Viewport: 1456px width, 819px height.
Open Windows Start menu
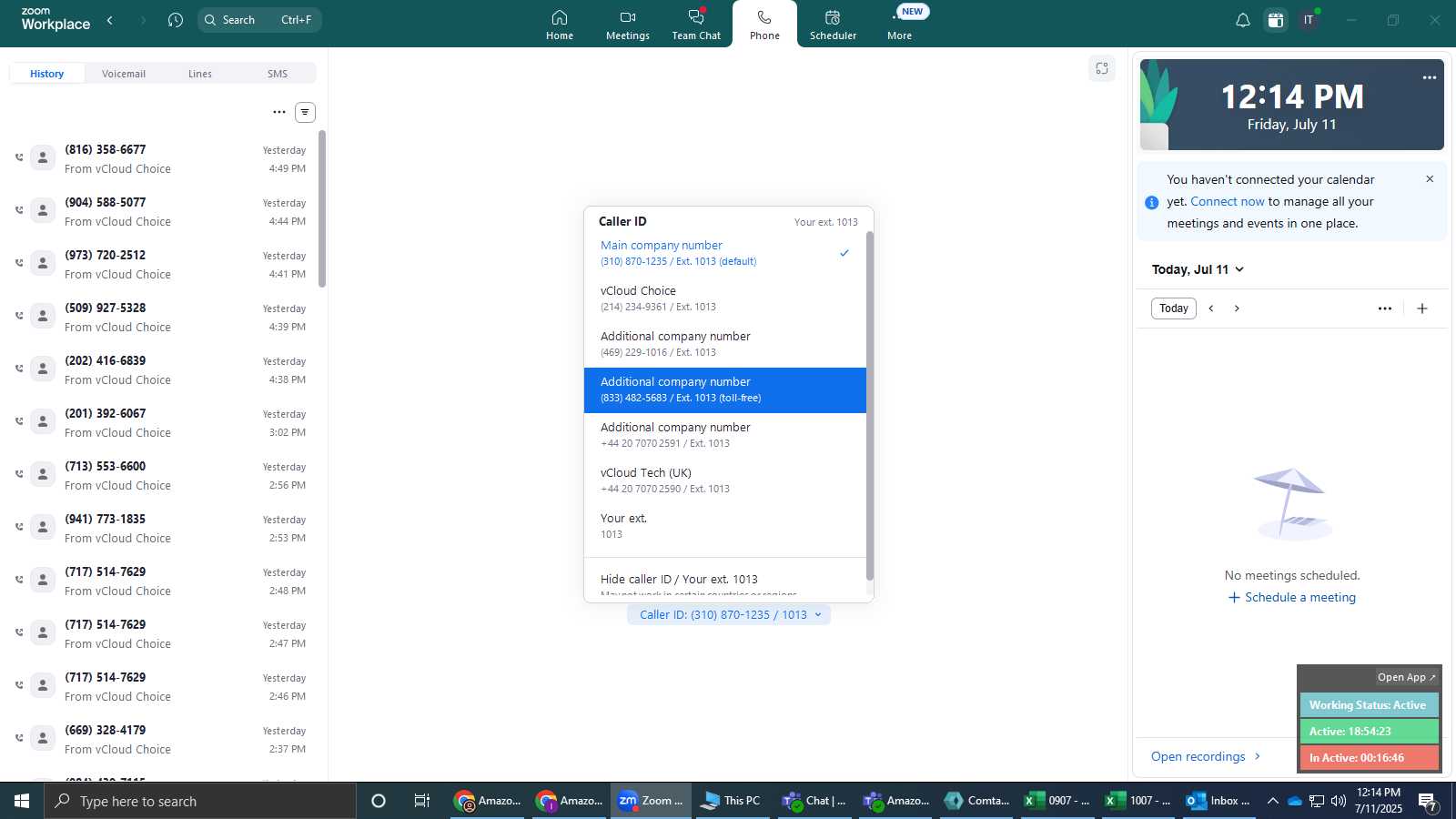coord(22,801)
